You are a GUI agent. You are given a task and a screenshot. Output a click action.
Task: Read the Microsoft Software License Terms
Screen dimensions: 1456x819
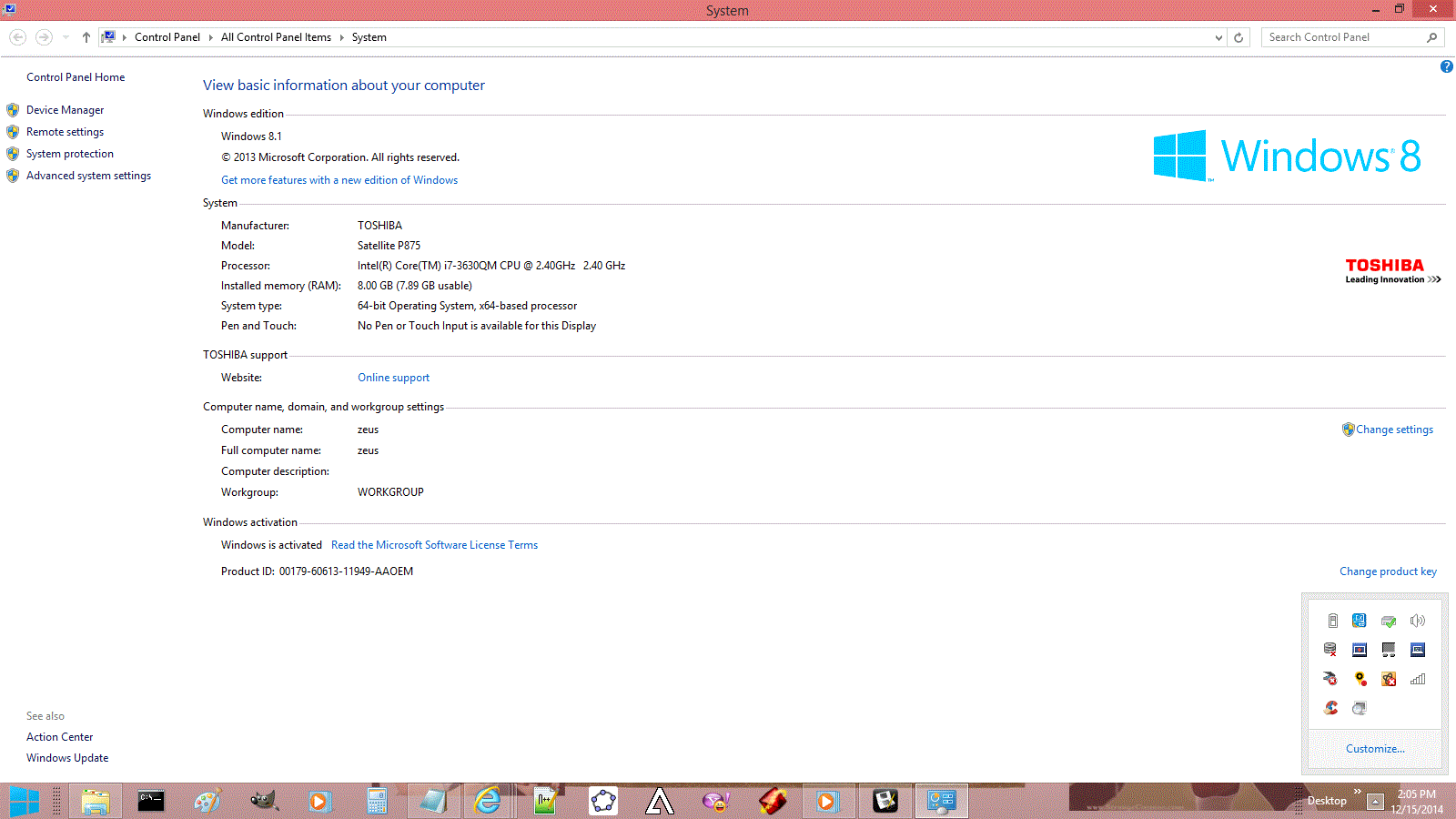(x=434, y=545)
